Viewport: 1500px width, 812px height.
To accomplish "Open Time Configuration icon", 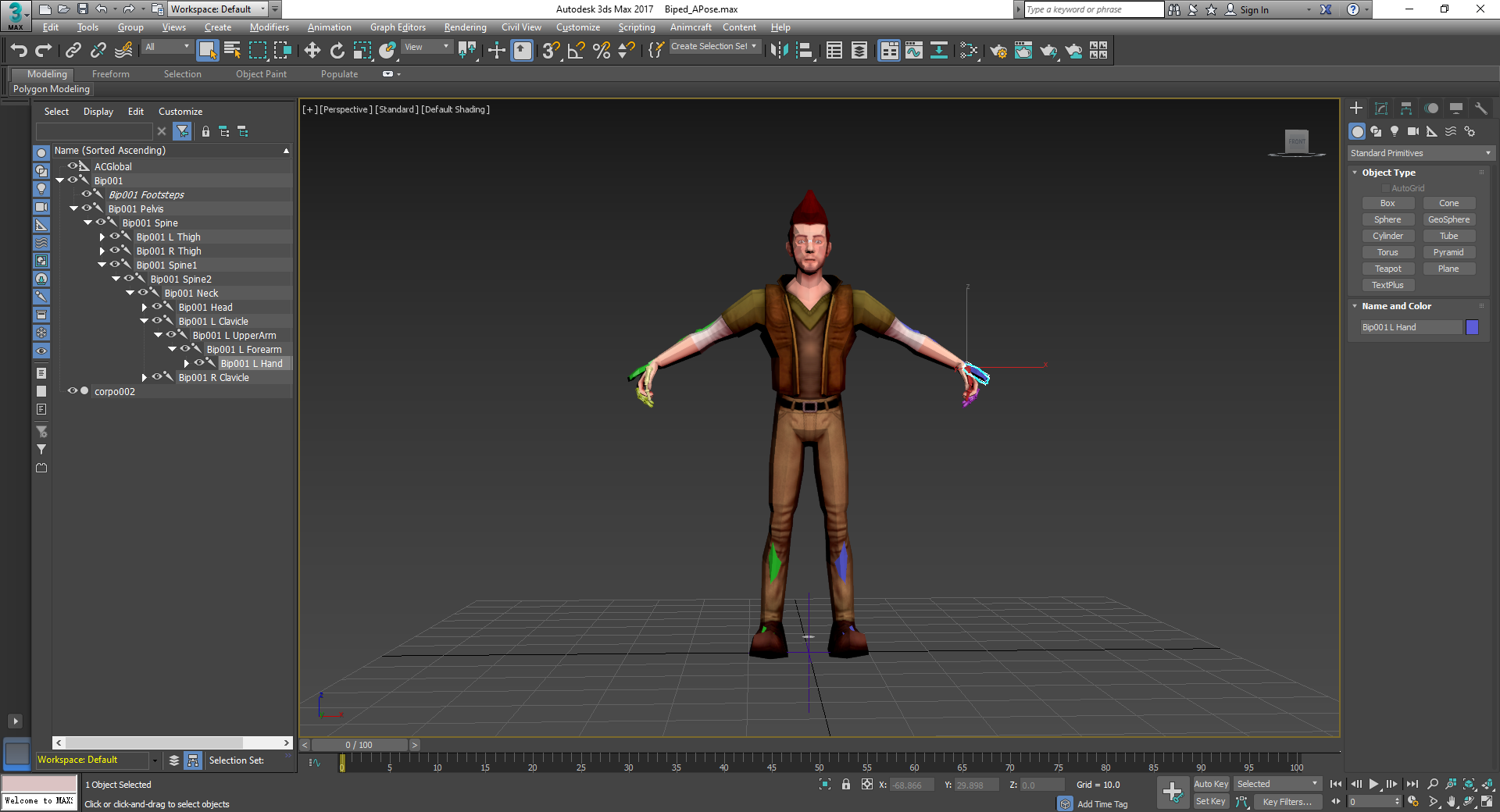I will click(1414, 801).
